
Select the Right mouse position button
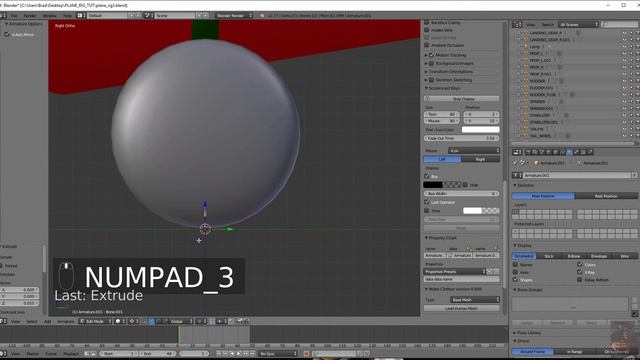480,159
